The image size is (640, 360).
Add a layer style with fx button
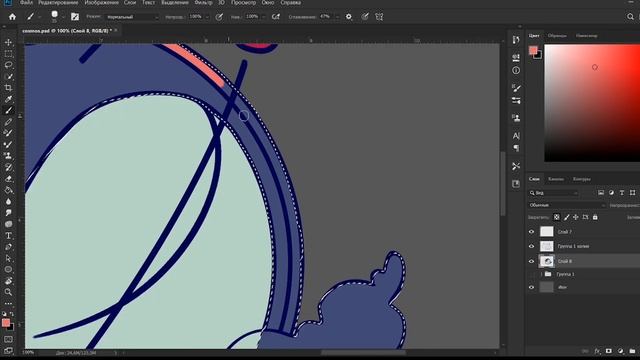597,351
